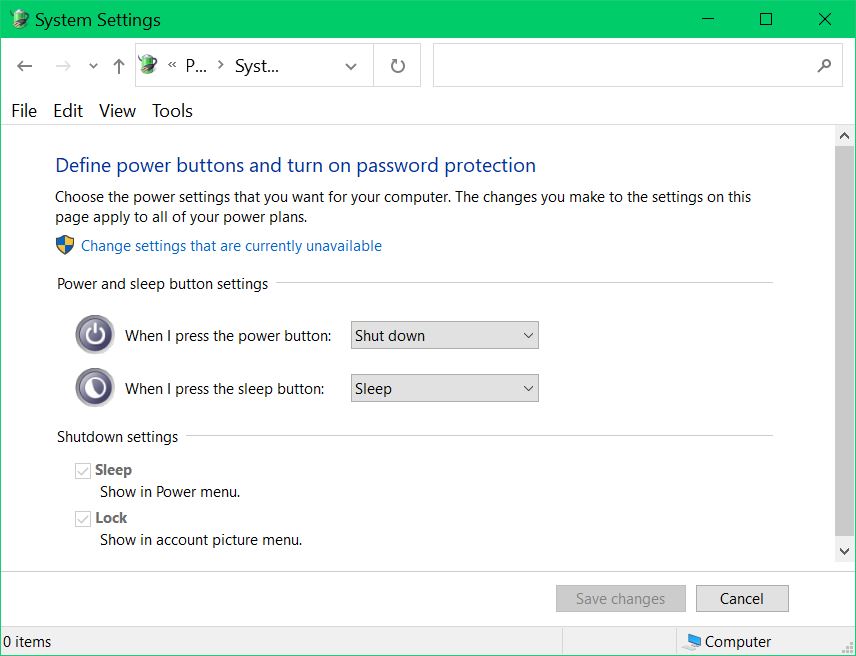Click the Back navigation arrow
Viewport: 856px width, 656px height.
pos(25,66)
